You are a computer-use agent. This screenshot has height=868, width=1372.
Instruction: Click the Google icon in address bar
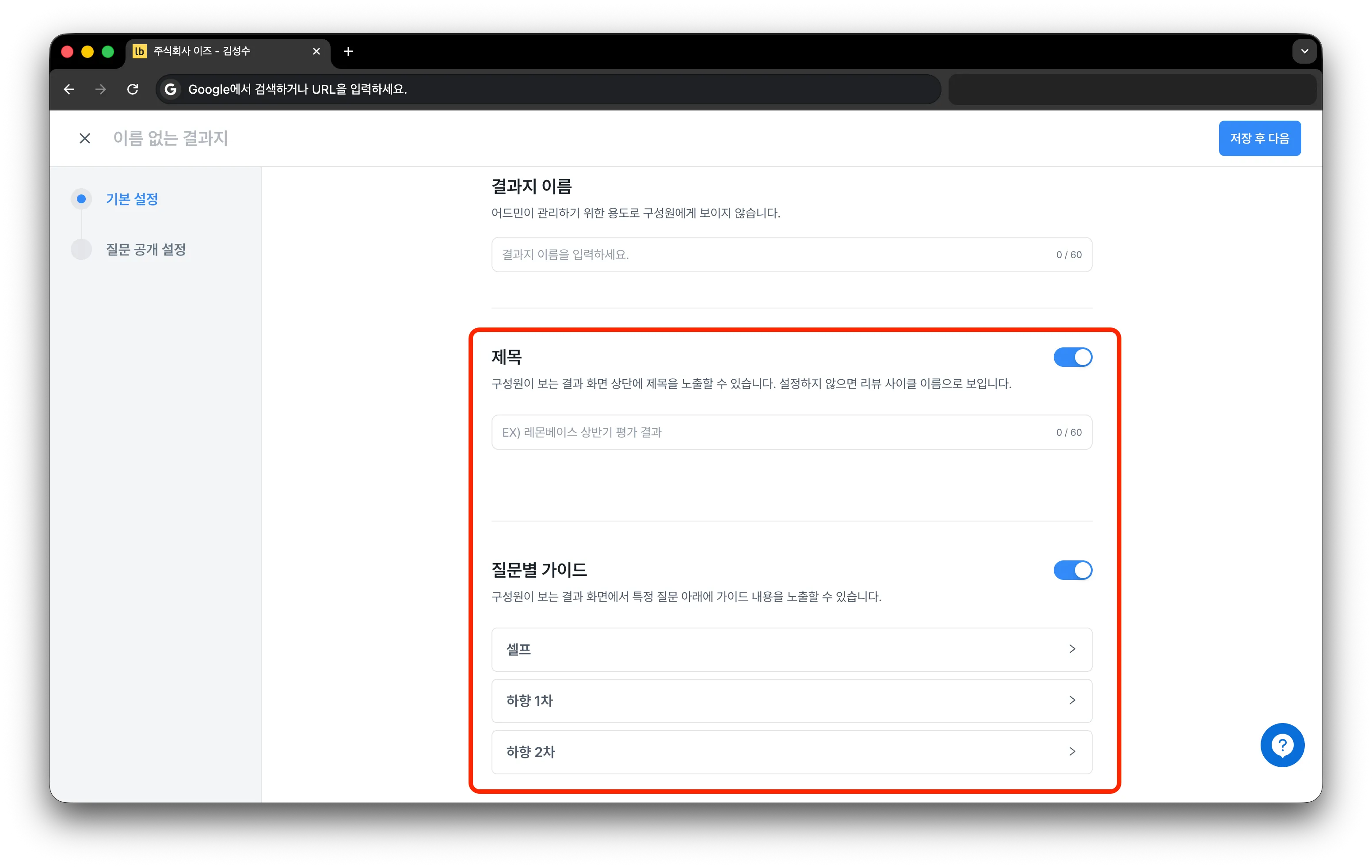[x=170, y=89]
